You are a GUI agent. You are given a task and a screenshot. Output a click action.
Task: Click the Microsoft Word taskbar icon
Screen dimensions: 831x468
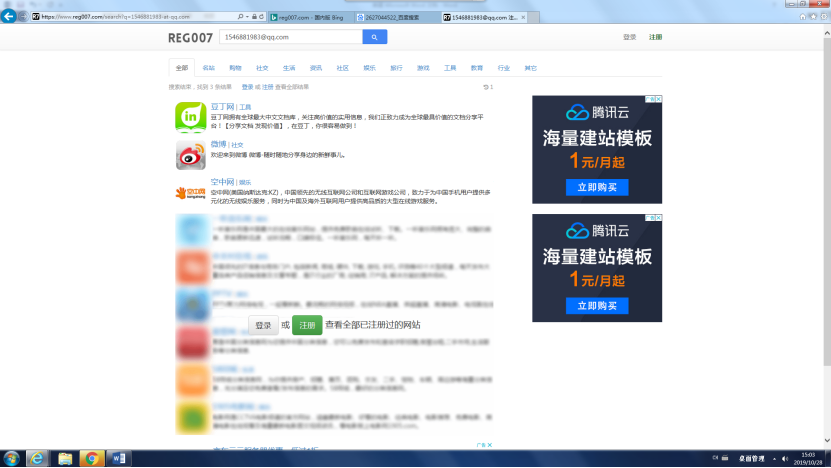119,458
